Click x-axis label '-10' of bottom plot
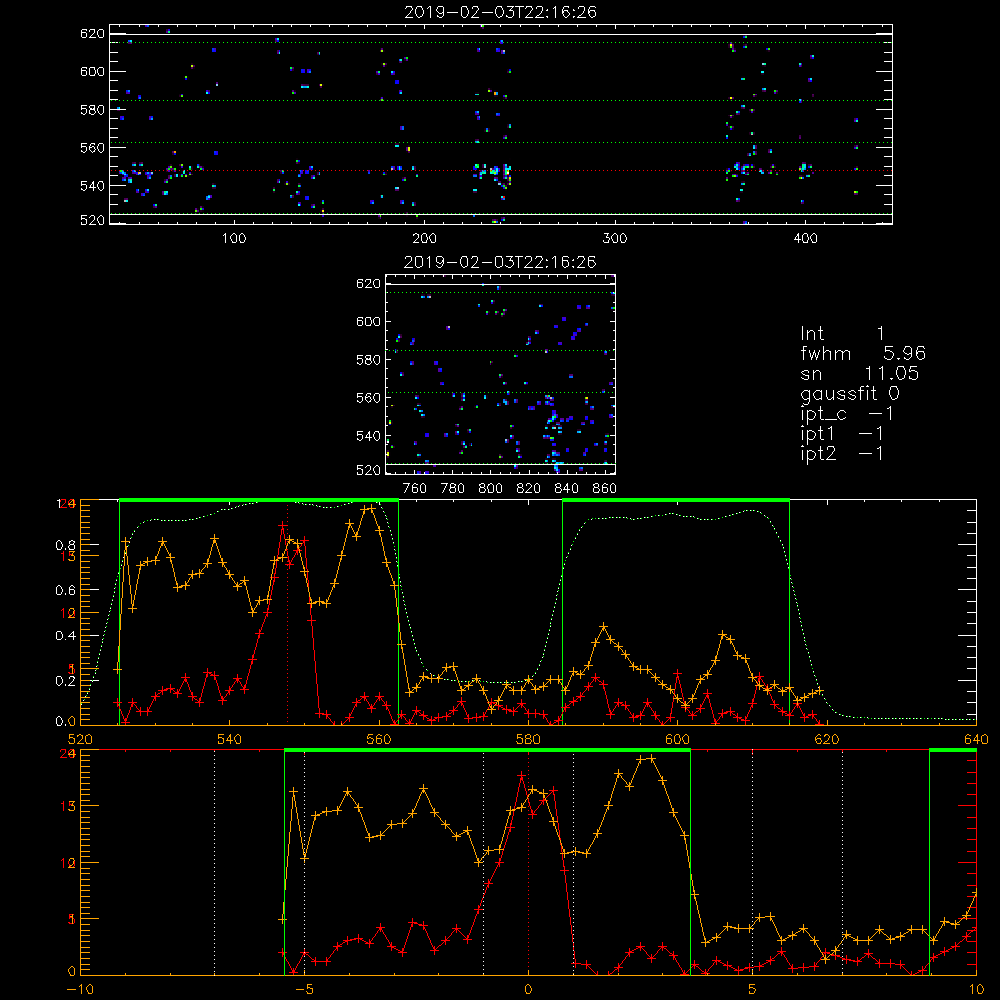 pos(80,989)
